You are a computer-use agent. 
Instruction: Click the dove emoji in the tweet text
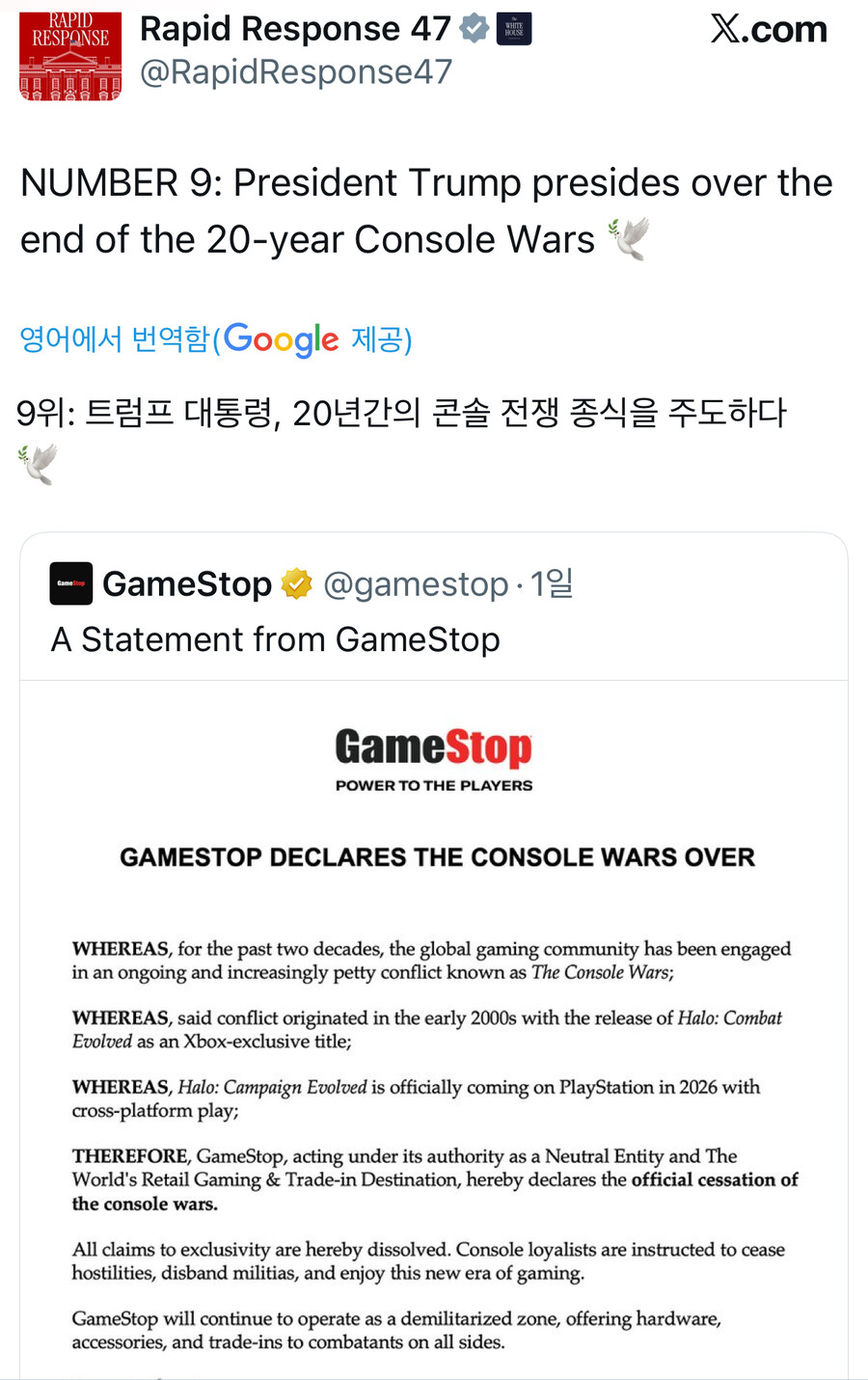pos(632,240)
